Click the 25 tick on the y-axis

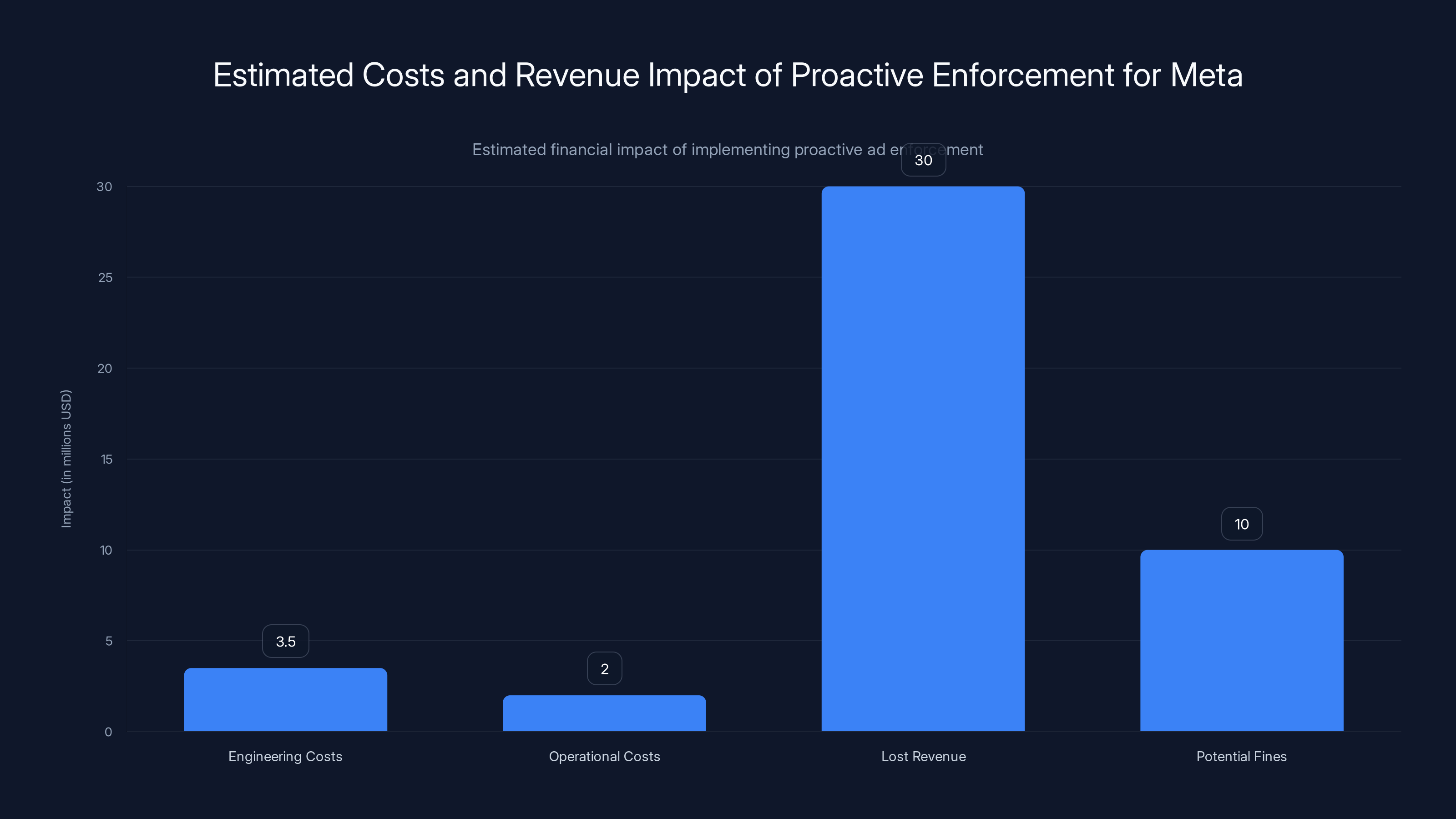[104, 278]
